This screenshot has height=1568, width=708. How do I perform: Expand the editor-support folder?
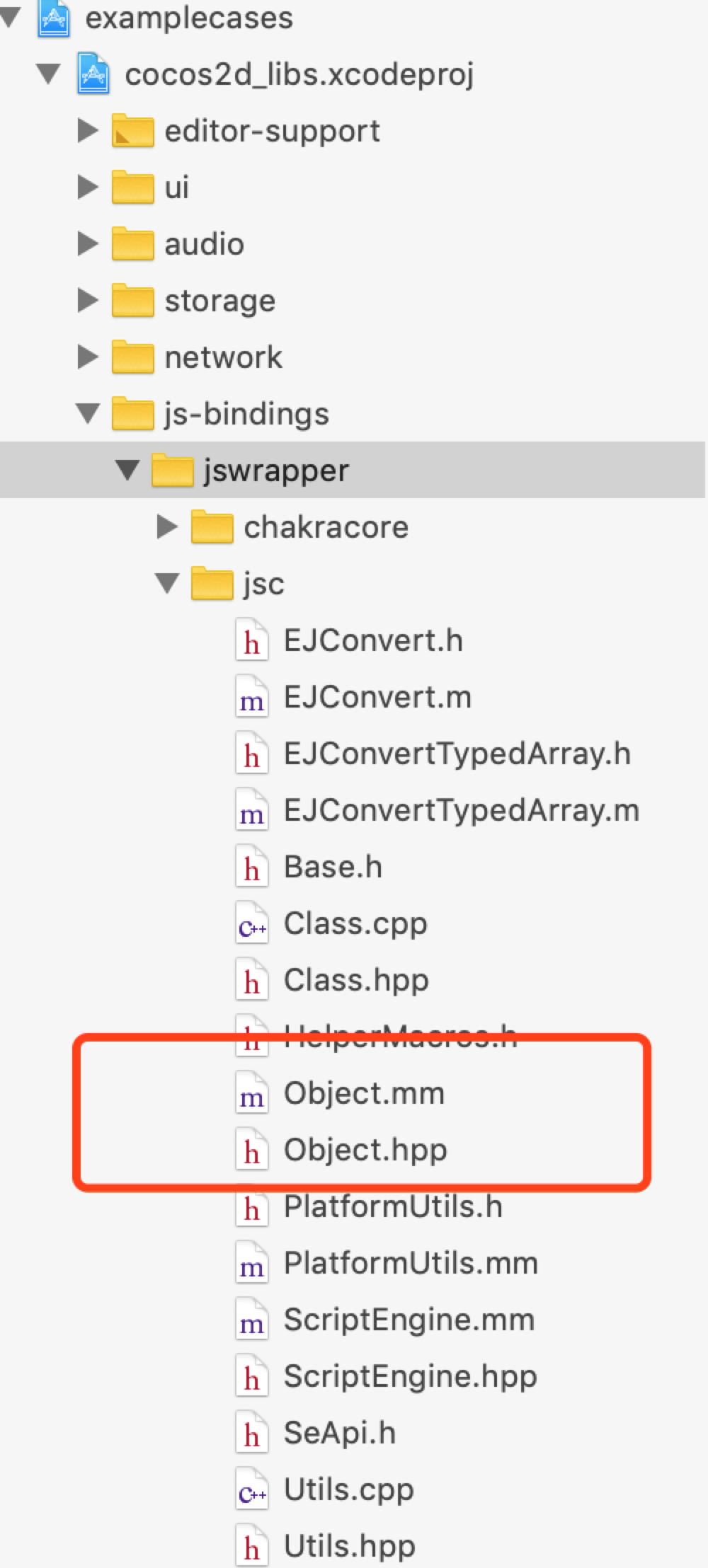coord(88,130)
